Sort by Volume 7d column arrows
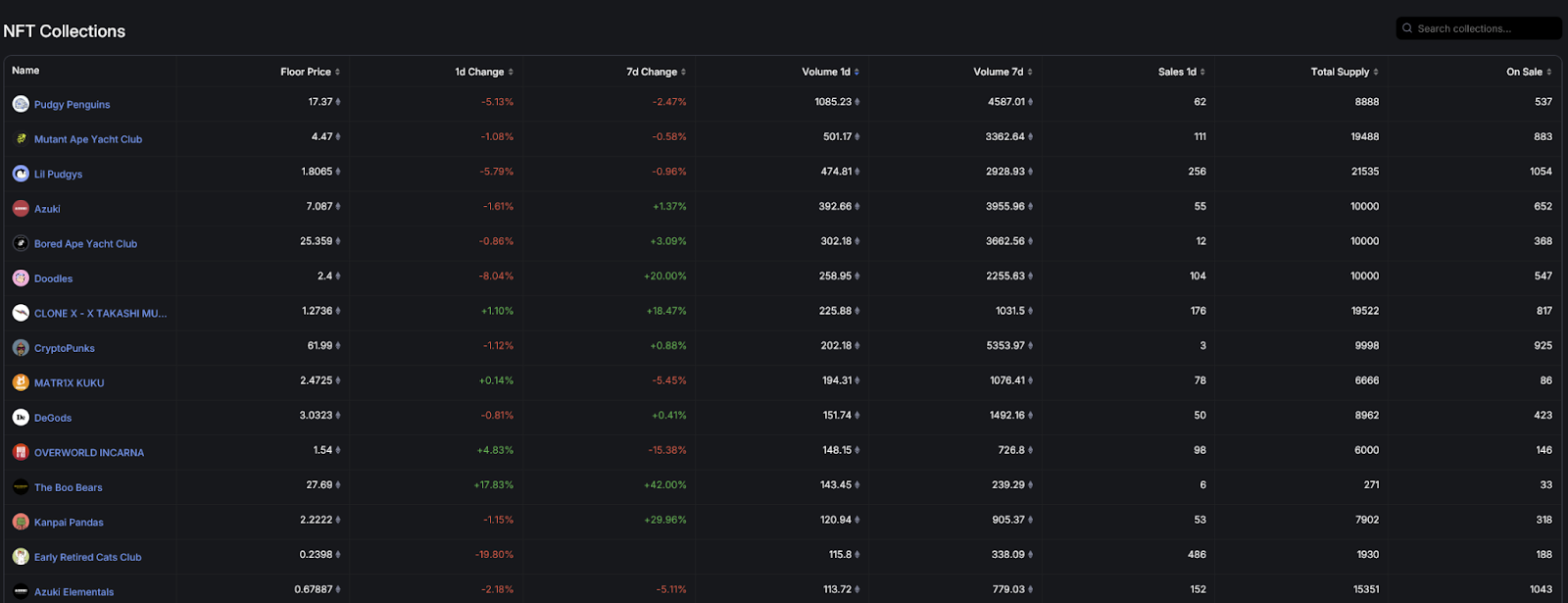 1030,72
